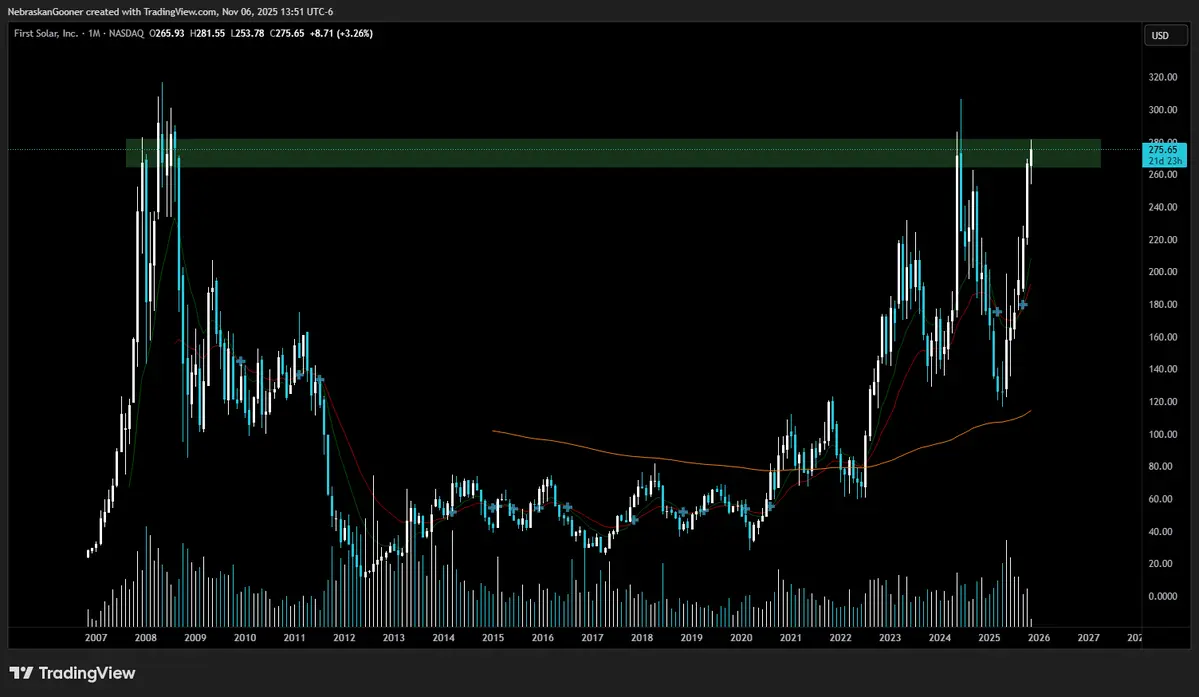Click the 2012 label on time axis
This screenshot has height=697, width=1199.
click(344, 637)
